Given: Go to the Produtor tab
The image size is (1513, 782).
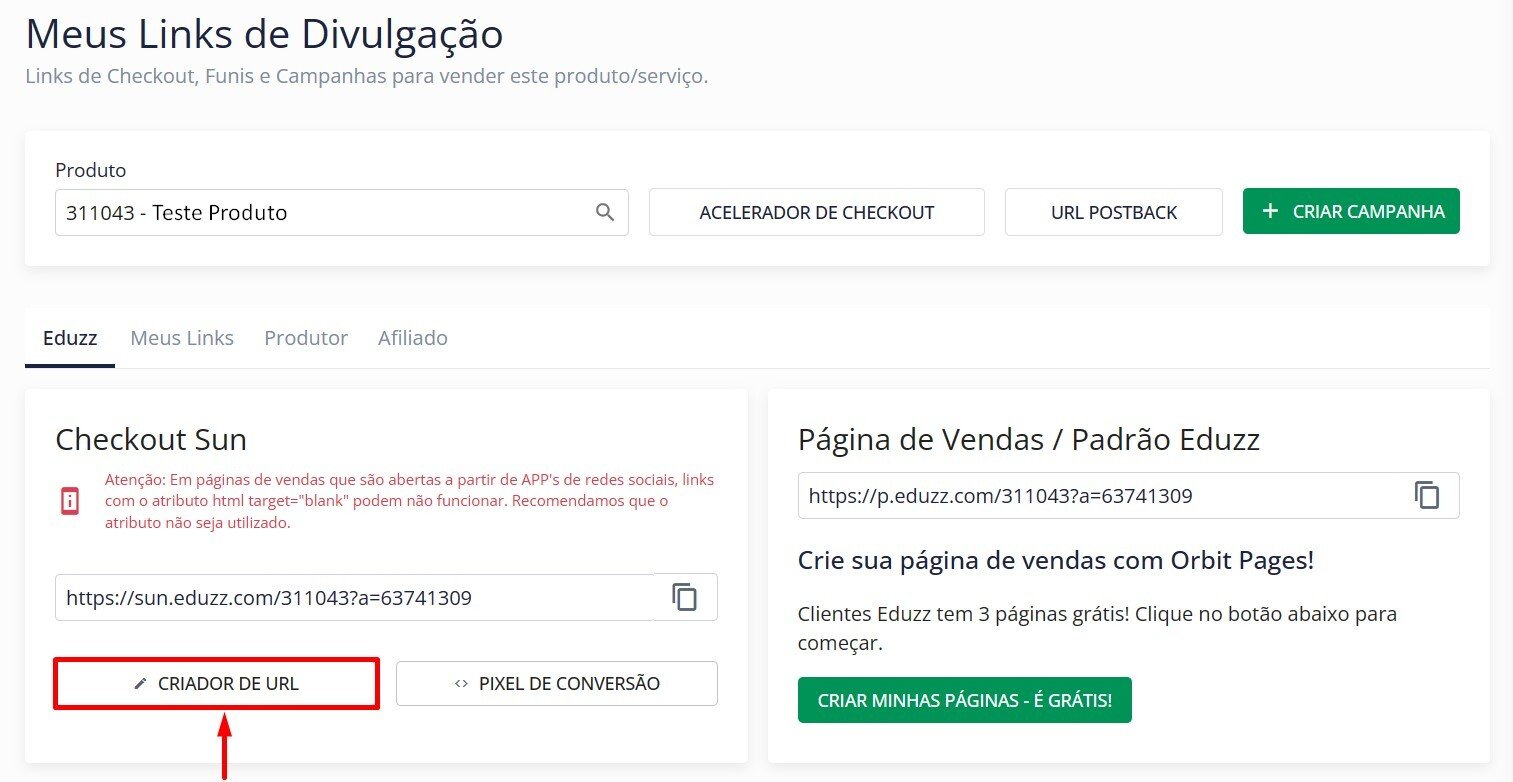Looking at the screenshot, I should pyautogui.click(x=306, y=338).
